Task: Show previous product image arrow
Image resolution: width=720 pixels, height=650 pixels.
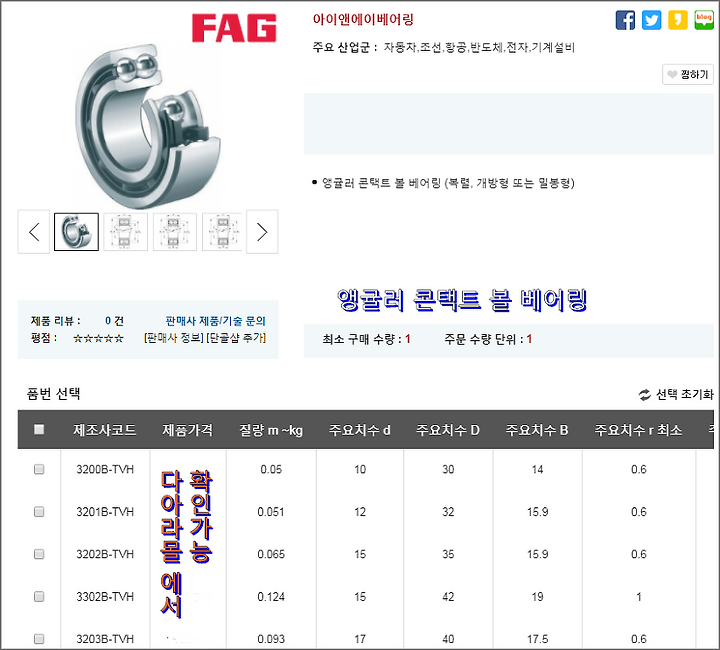Action: coord(34,232)
